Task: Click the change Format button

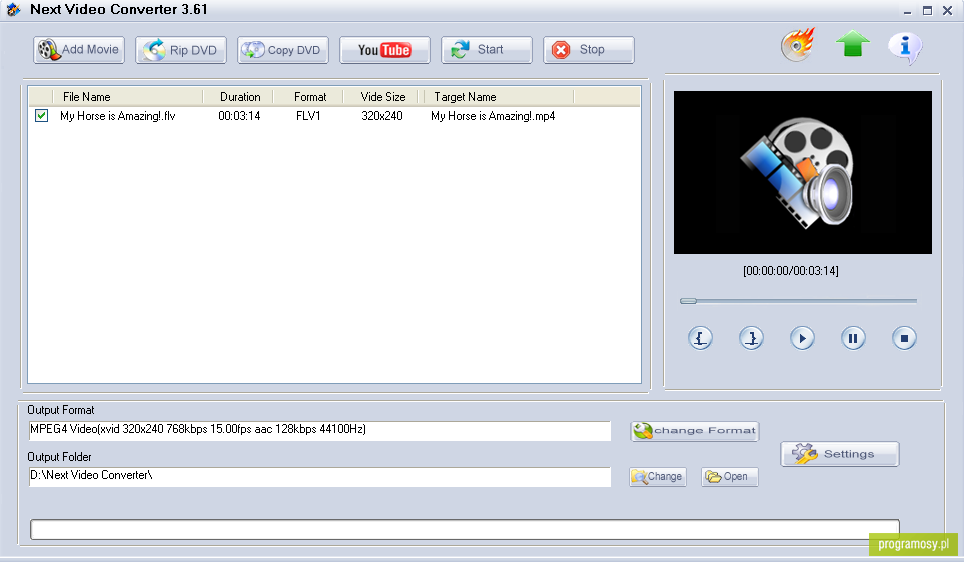Action: 695,431
